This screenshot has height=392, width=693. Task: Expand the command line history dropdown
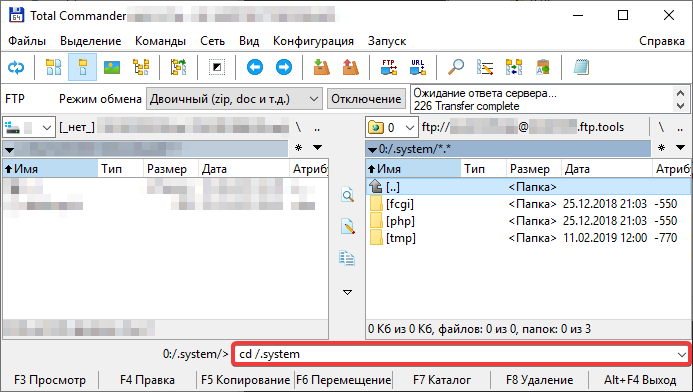coord(681,354)
